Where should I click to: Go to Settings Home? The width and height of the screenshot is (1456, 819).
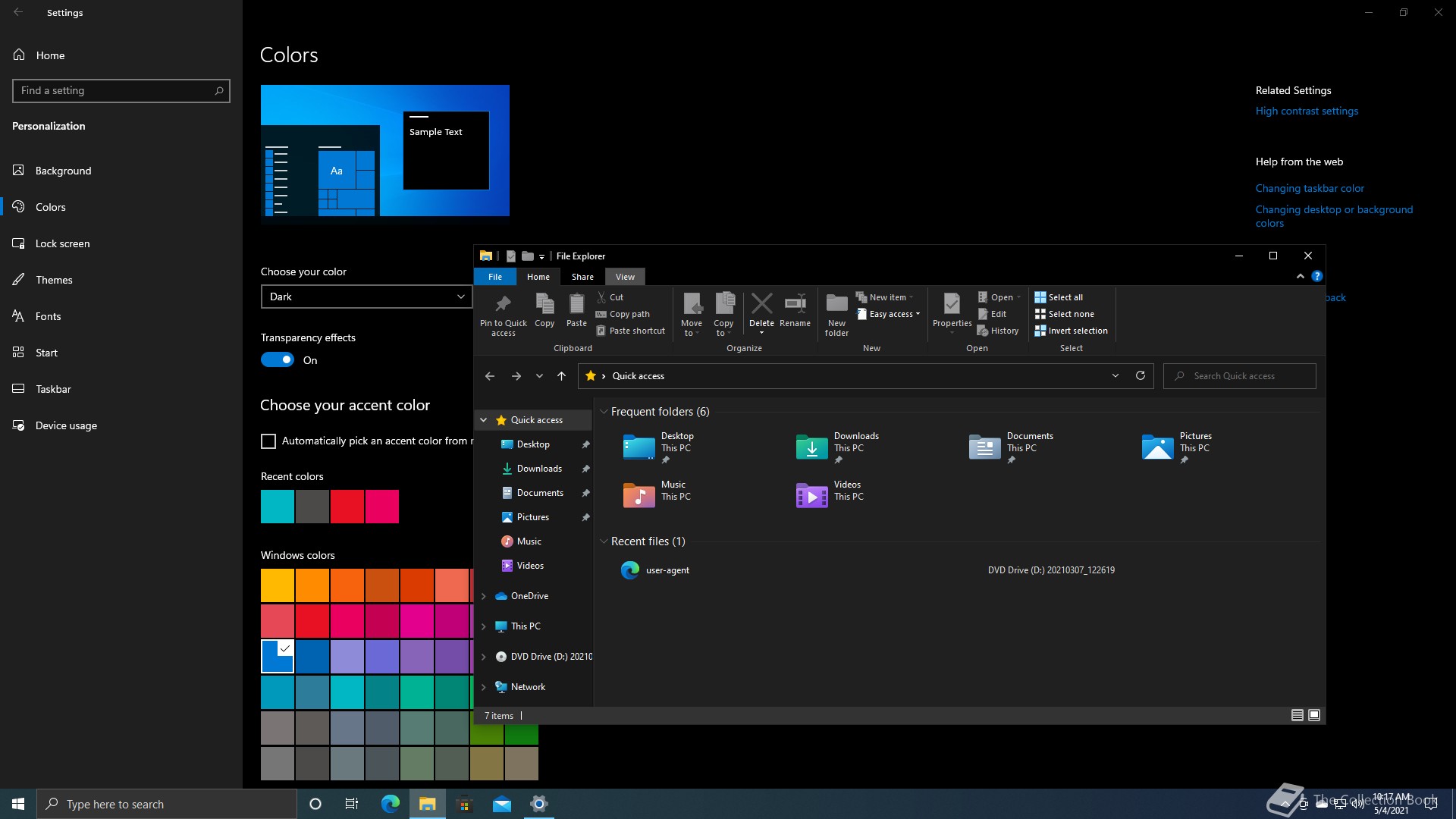point(121,55)
